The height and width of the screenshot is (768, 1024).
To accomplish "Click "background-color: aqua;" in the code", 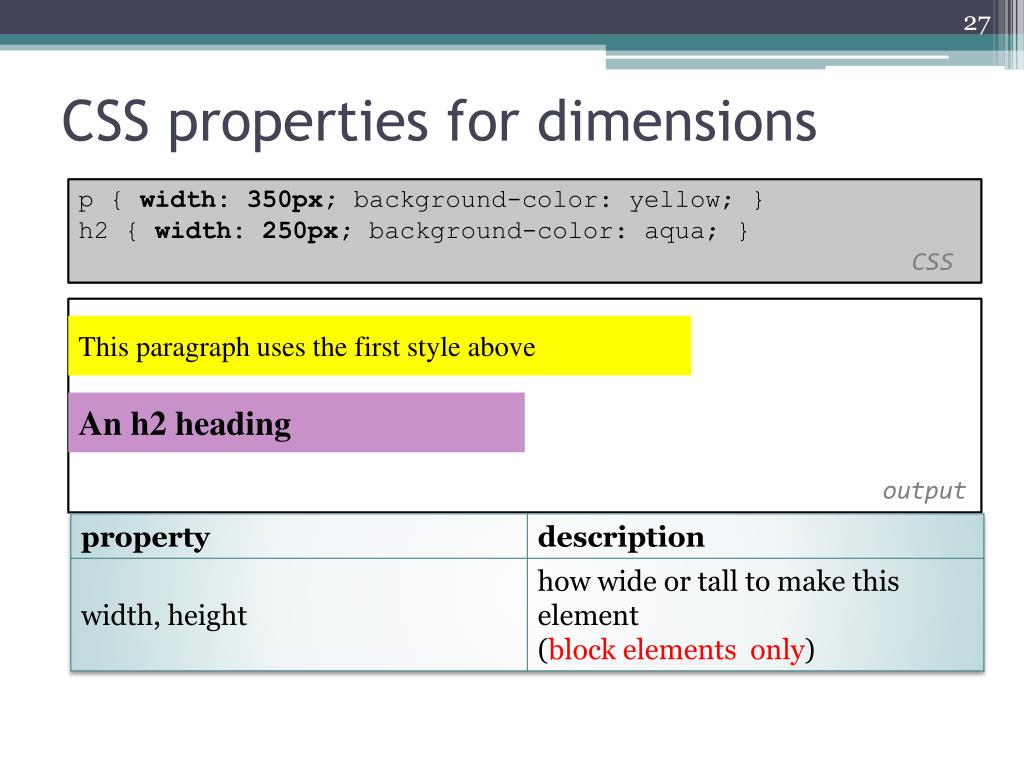I will (543, 231).
